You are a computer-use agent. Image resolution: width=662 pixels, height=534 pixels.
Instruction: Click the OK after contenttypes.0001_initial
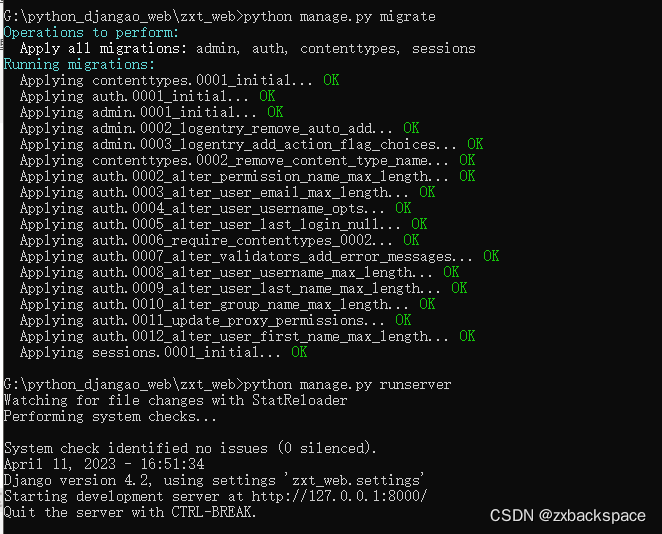(x=331, y=80)
